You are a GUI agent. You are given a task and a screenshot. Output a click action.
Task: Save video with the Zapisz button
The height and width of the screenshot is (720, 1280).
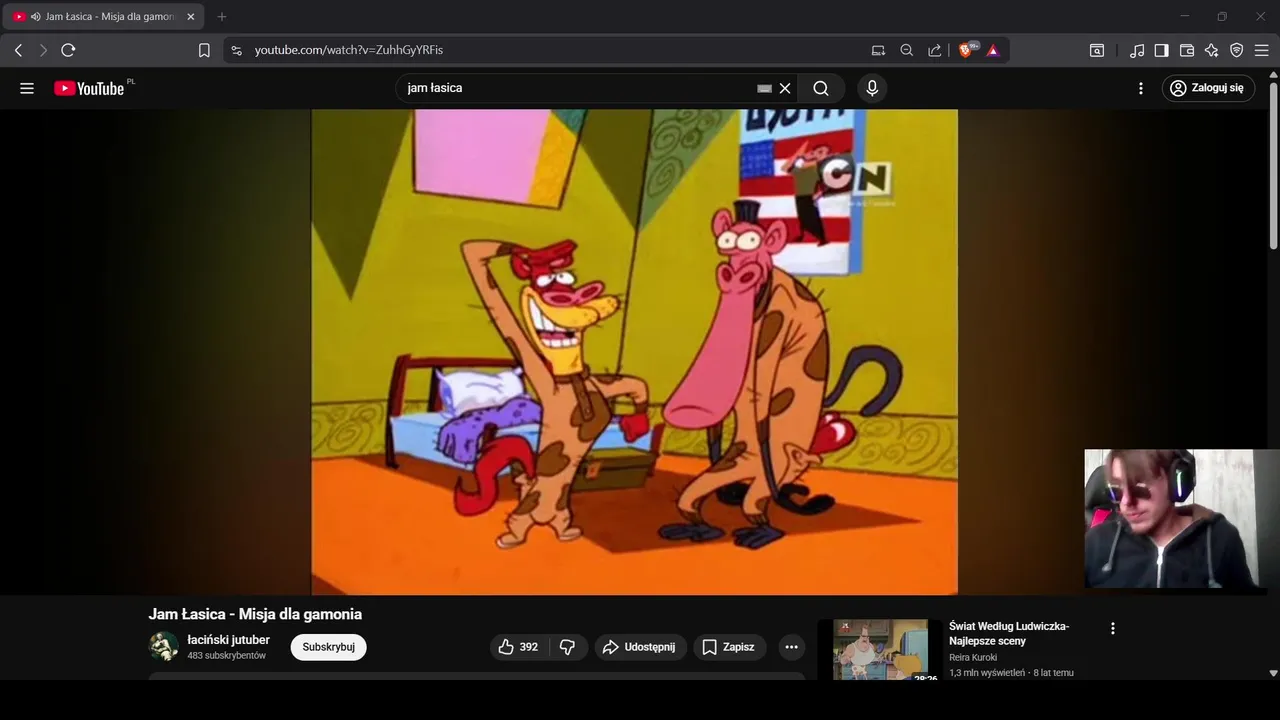[x=728, y=647]
